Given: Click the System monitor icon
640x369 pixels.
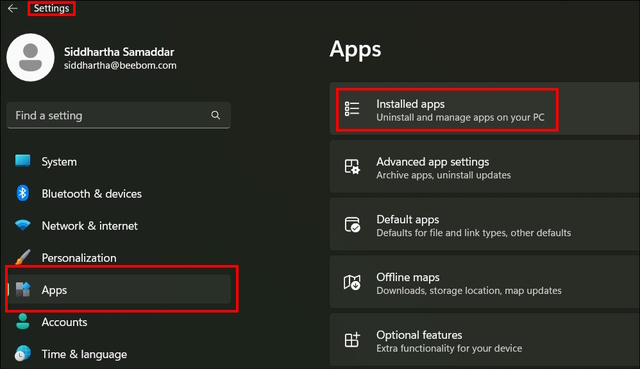Looking at the screenshot, I should click(x=22, y=161).
